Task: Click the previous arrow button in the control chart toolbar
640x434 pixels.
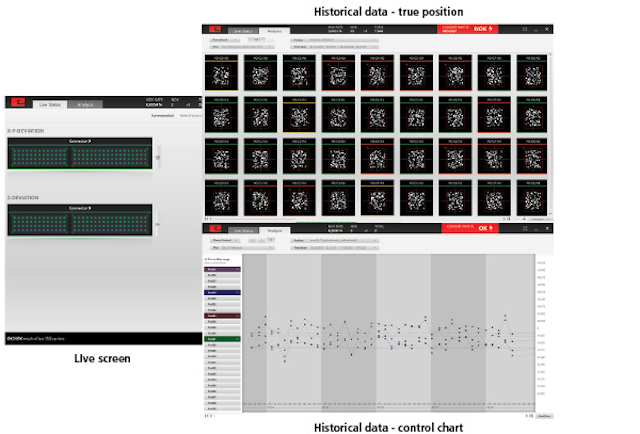Action: (253, 240)
